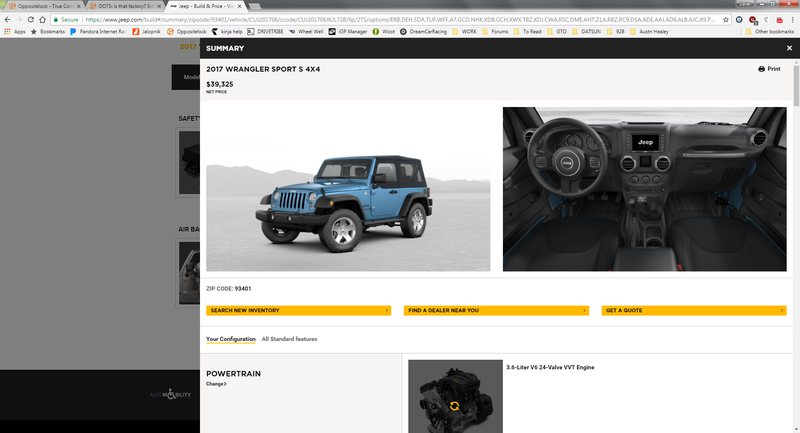Click the red YouTube-style extension icon

tap(779, 19)
